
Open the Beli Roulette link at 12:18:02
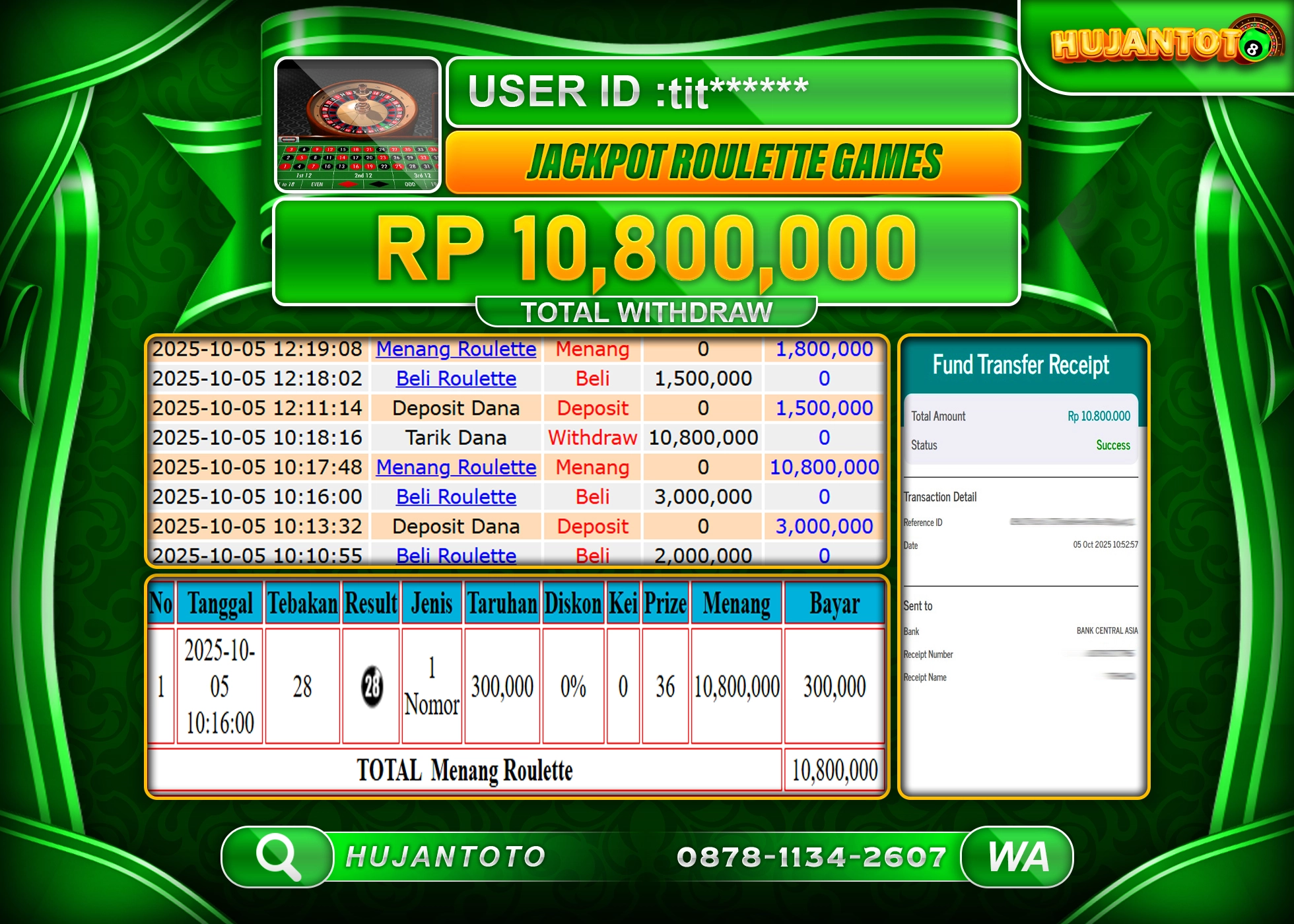coord(456,379)
